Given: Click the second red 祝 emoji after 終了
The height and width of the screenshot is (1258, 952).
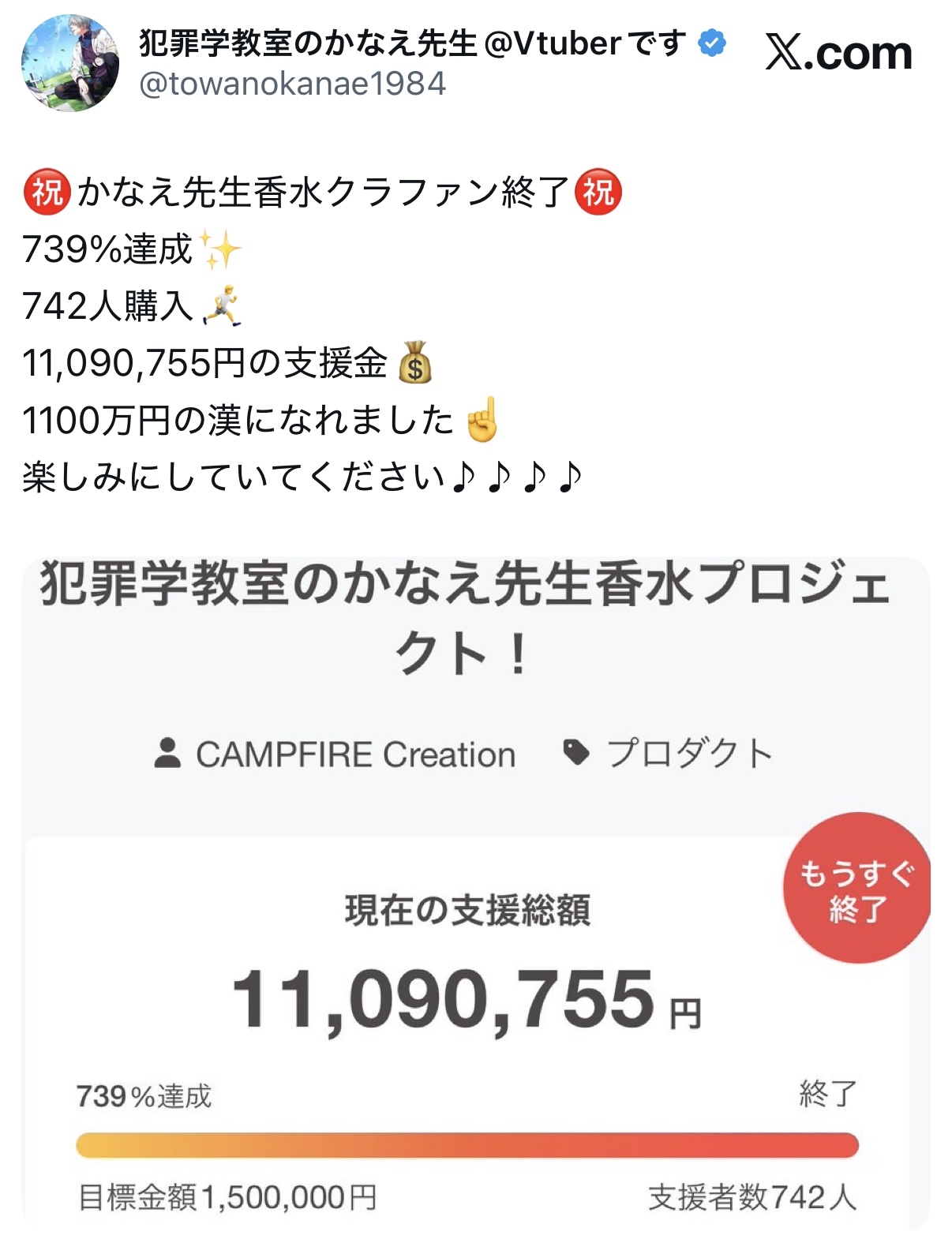Looking at the screenshot, I should [x=598, y=193].
